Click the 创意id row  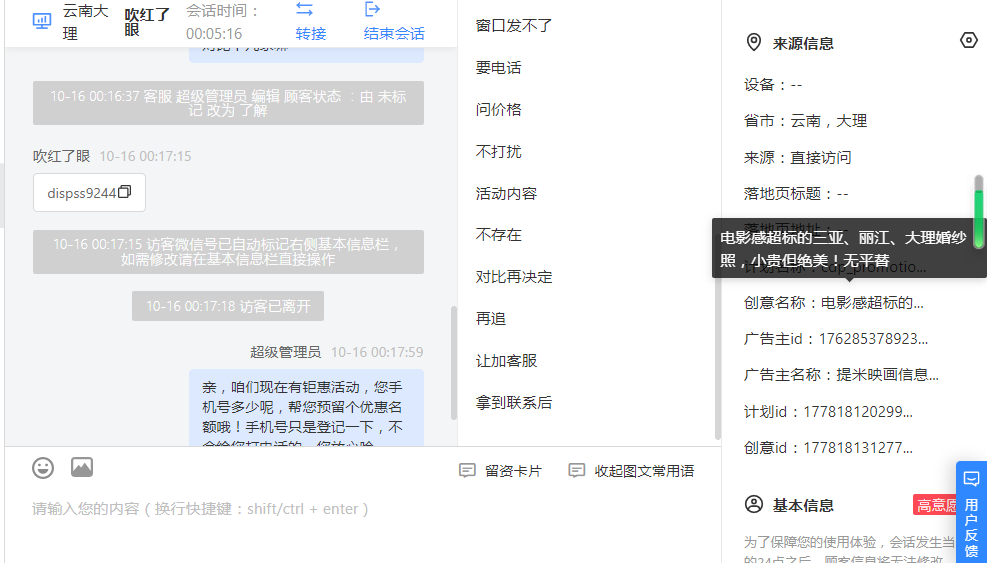[x=828, y=448]
